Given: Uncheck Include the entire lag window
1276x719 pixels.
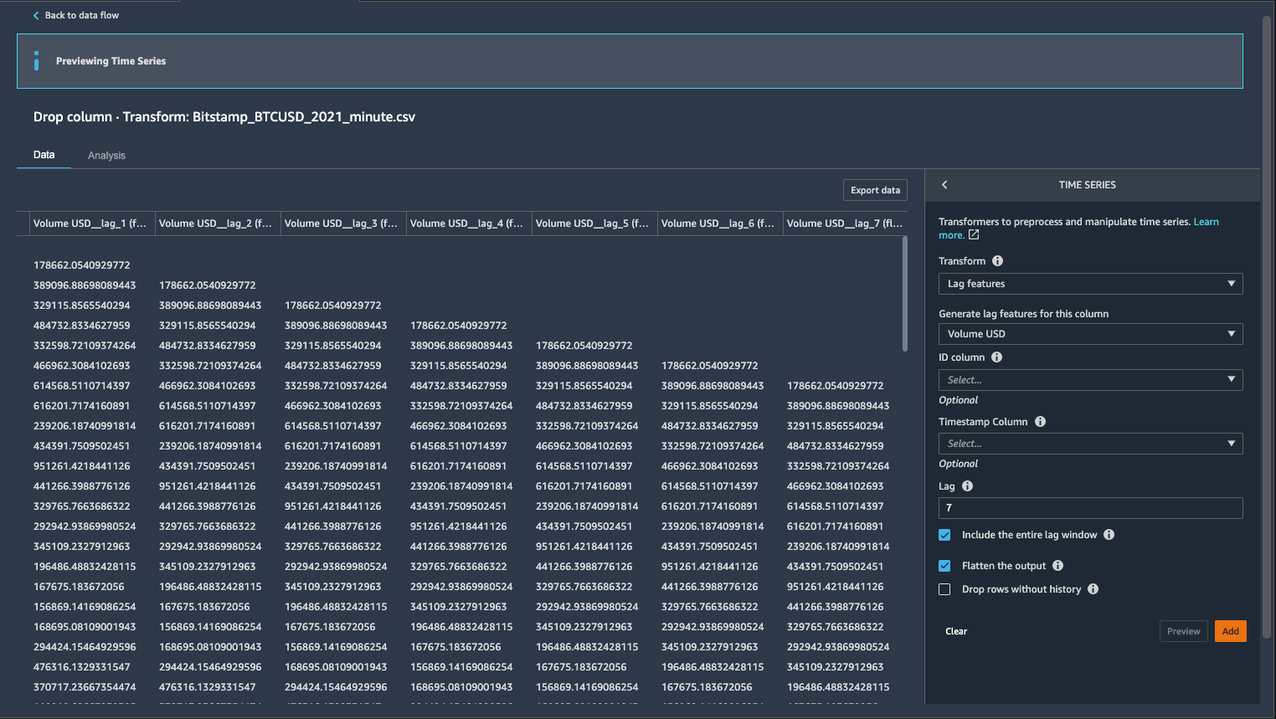Looking at the screenshot, I should (x=945, y=535).
